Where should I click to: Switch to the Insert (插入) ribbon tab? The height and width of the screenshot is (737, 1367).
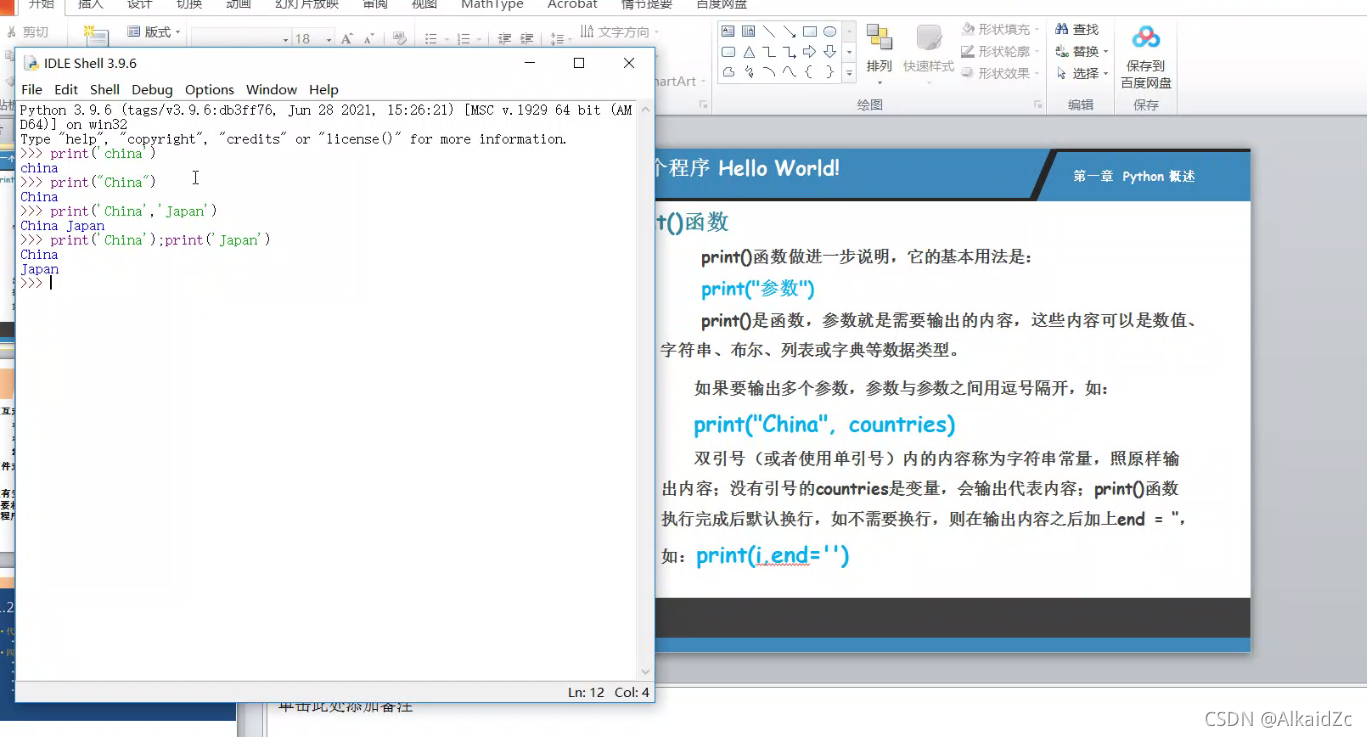90,6
